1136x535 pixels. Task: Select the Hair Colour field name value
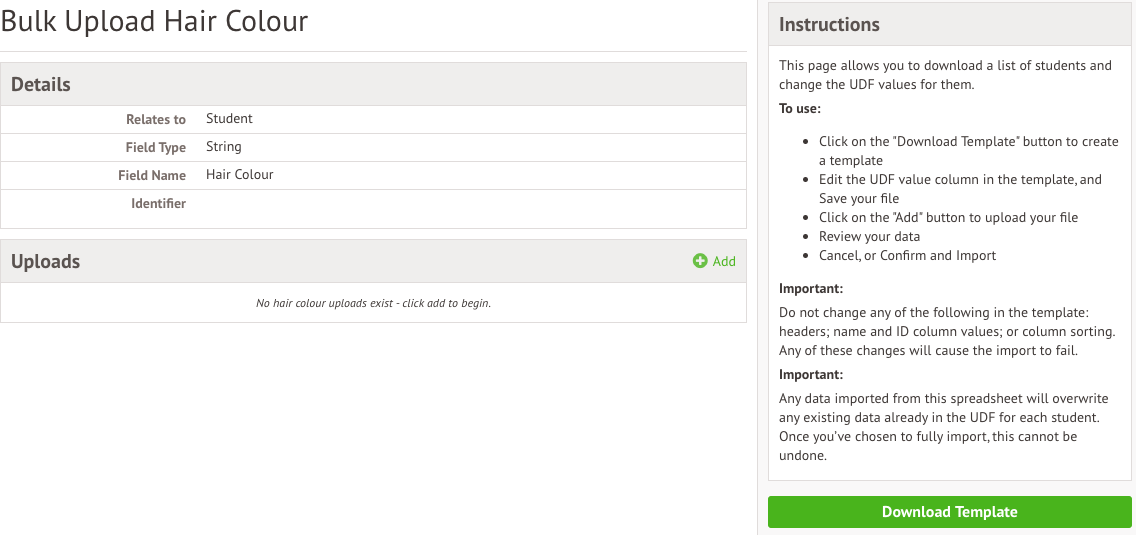pos(239,174)
